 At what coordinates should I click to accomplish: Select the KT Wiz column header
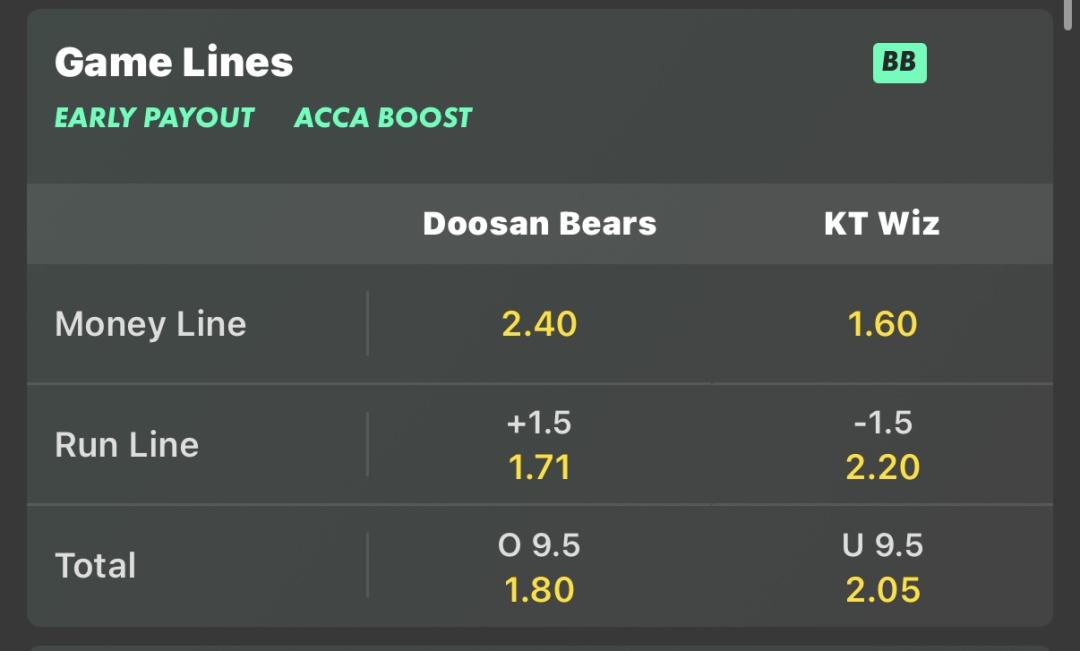[x=882, y=223]
